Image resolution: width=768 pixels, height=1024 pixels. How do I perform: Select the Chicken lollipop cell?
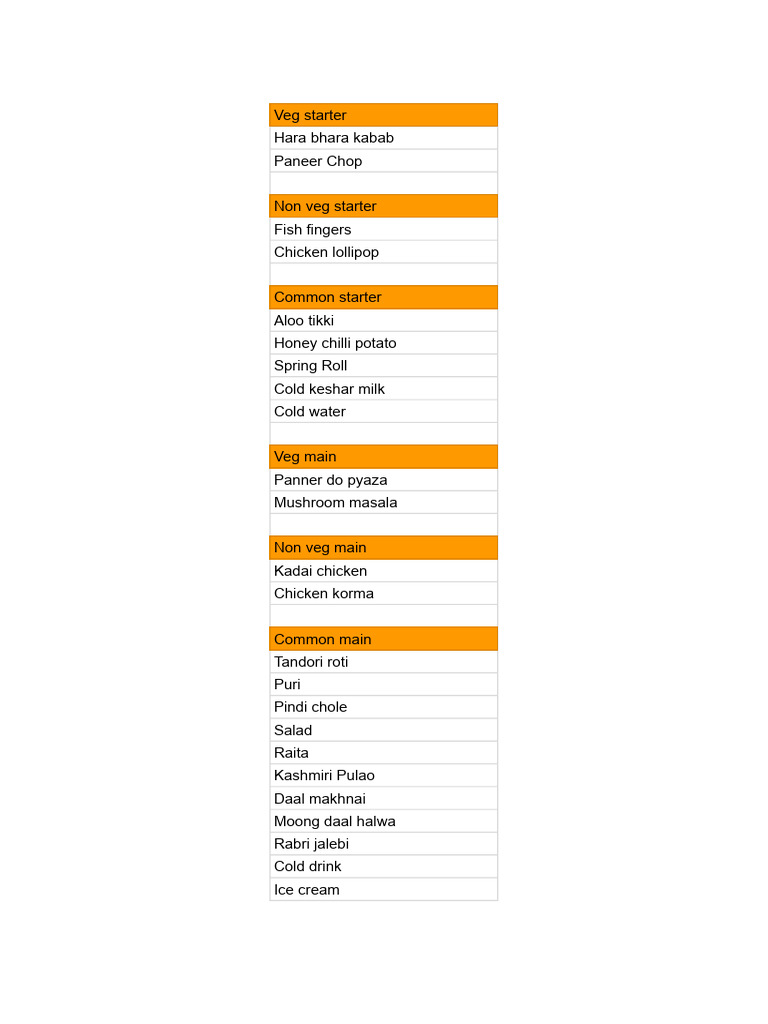pyautogui.click(x=383, y=252)
